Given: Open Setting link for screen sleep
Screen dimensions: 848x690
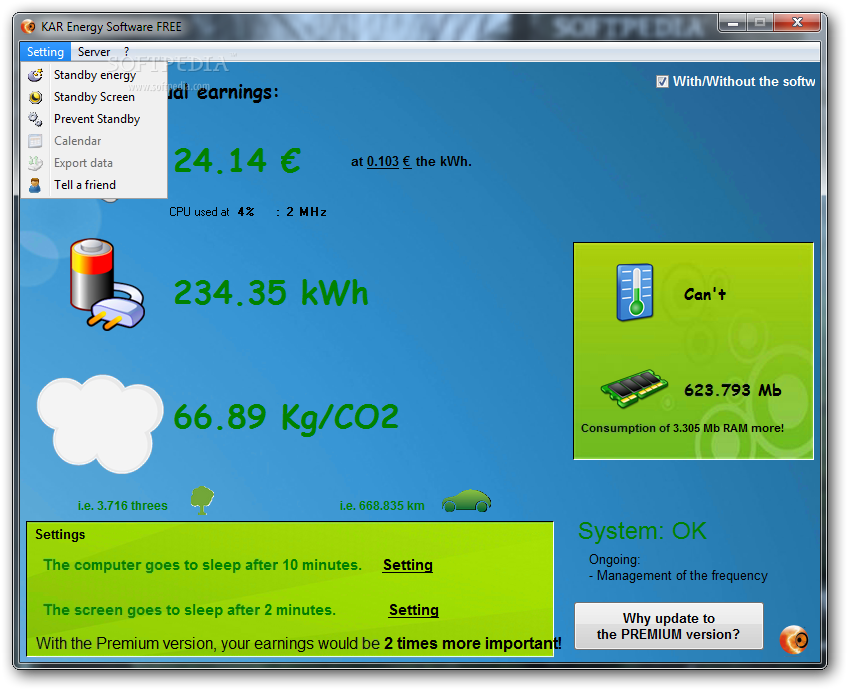Looking at the screenshot, I should pos(414,610).
